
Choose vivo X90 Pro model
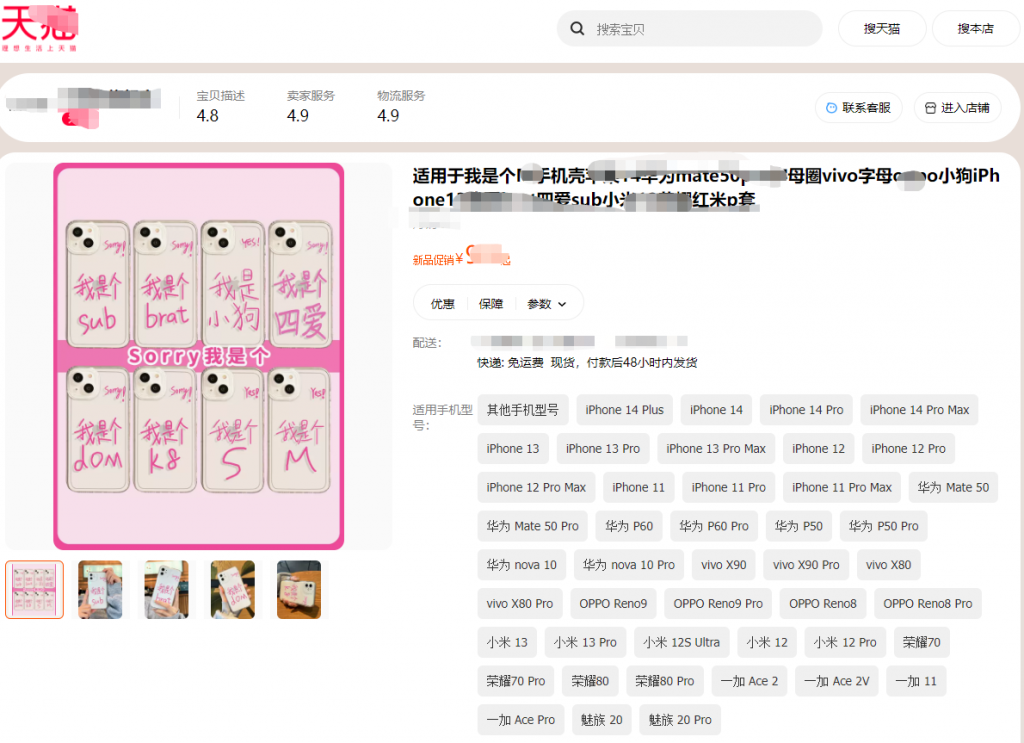(806, 565)
